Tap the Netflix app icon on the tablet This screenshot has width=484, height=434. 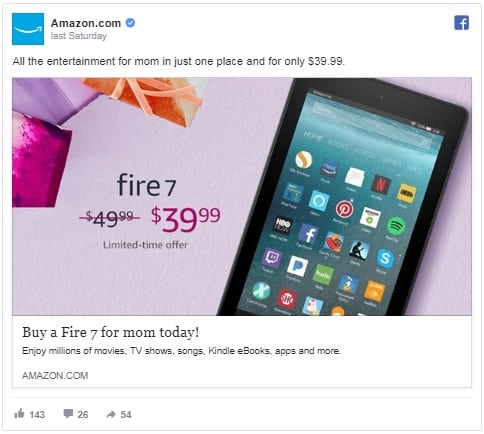[x=380, y=184]
